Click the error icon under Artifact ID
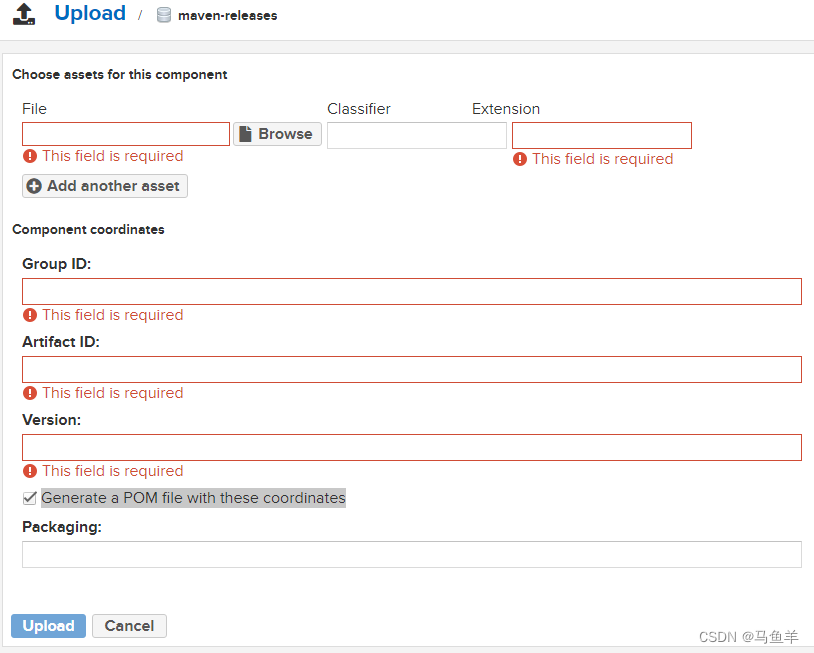 [29, 392]
